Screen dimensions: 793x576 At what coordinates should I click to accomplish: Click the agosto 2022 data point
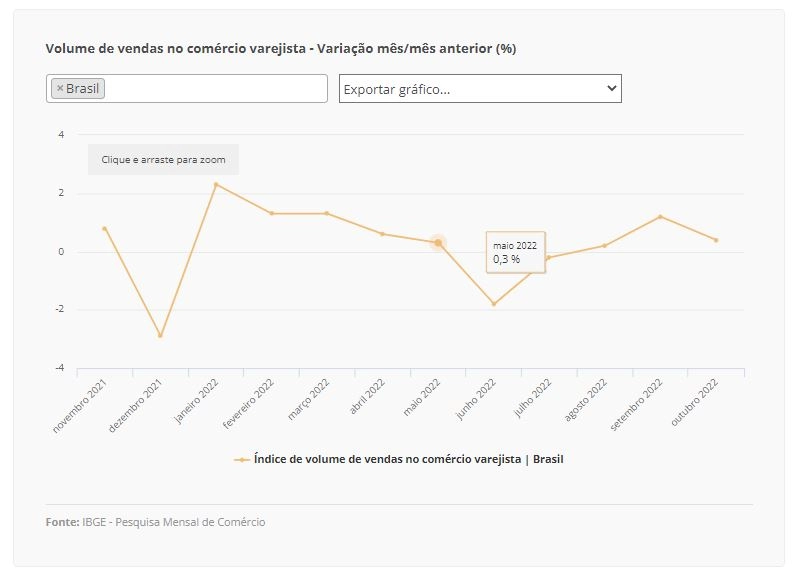(604, 246)
